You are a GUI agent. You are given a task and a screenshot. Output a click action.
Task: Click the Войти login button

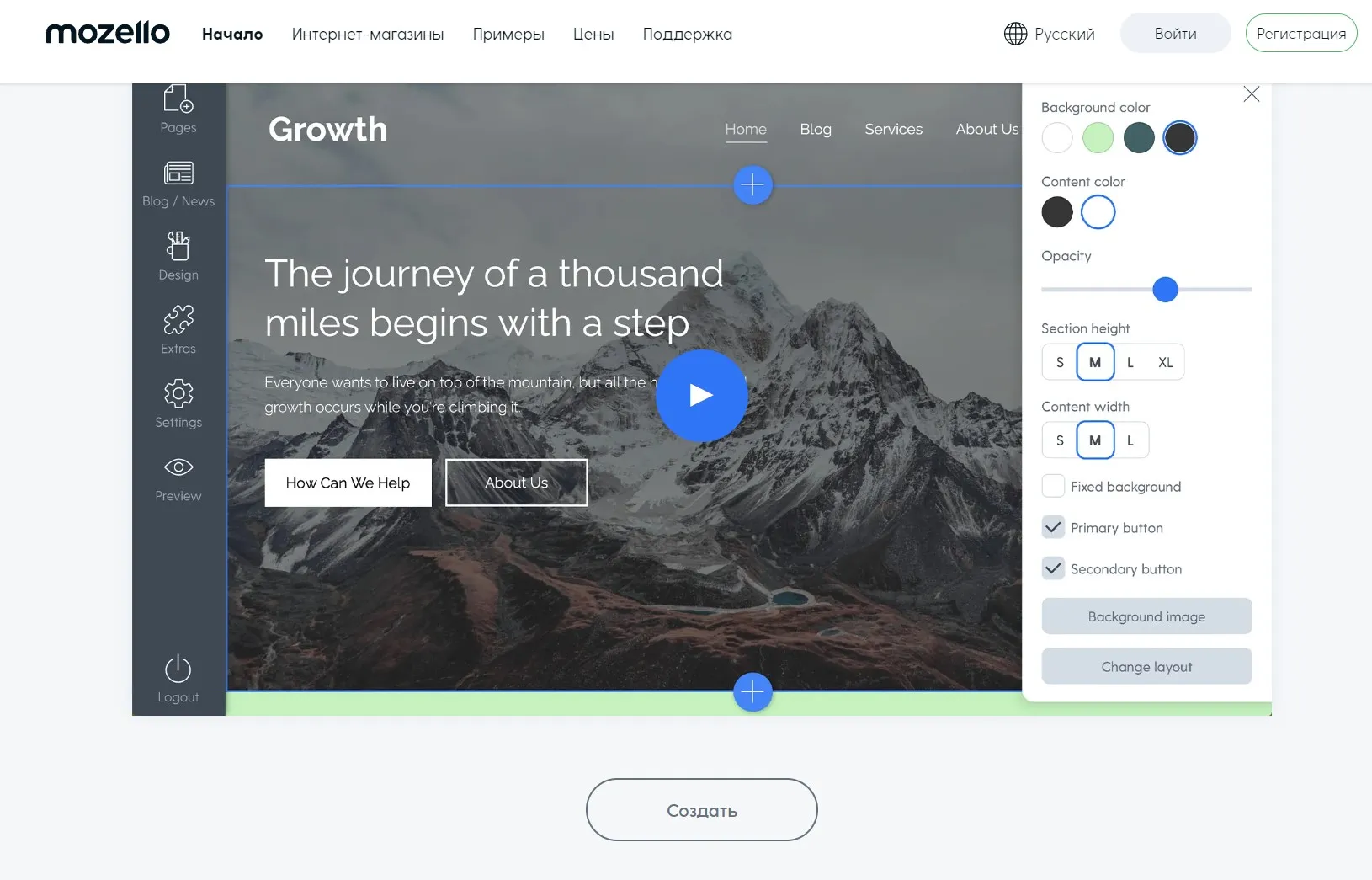[x=1176, y=34]
